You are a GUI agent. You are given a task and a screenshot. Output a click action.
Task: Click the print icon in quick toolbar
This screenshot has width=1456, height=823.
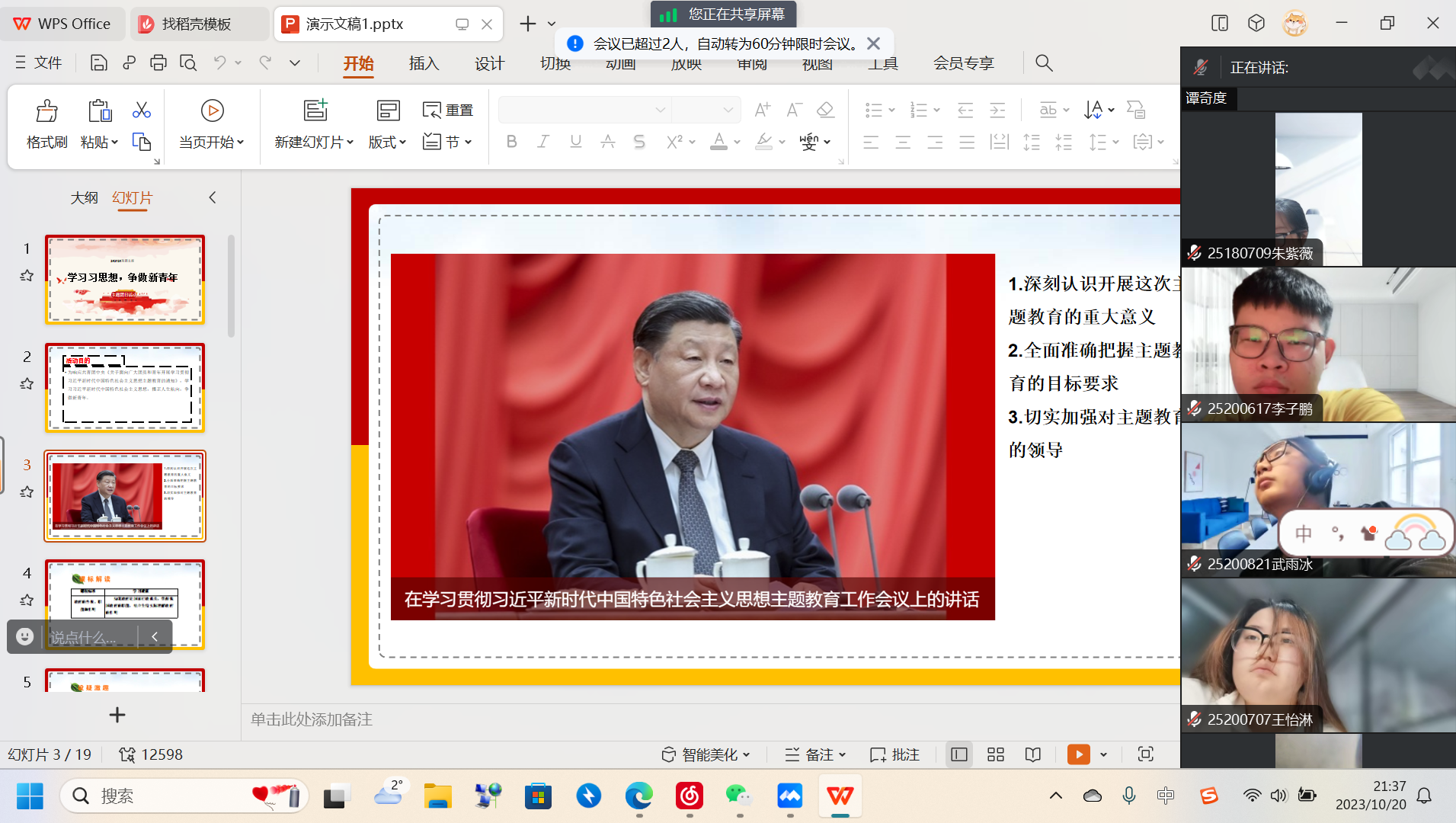click(158, 63)
